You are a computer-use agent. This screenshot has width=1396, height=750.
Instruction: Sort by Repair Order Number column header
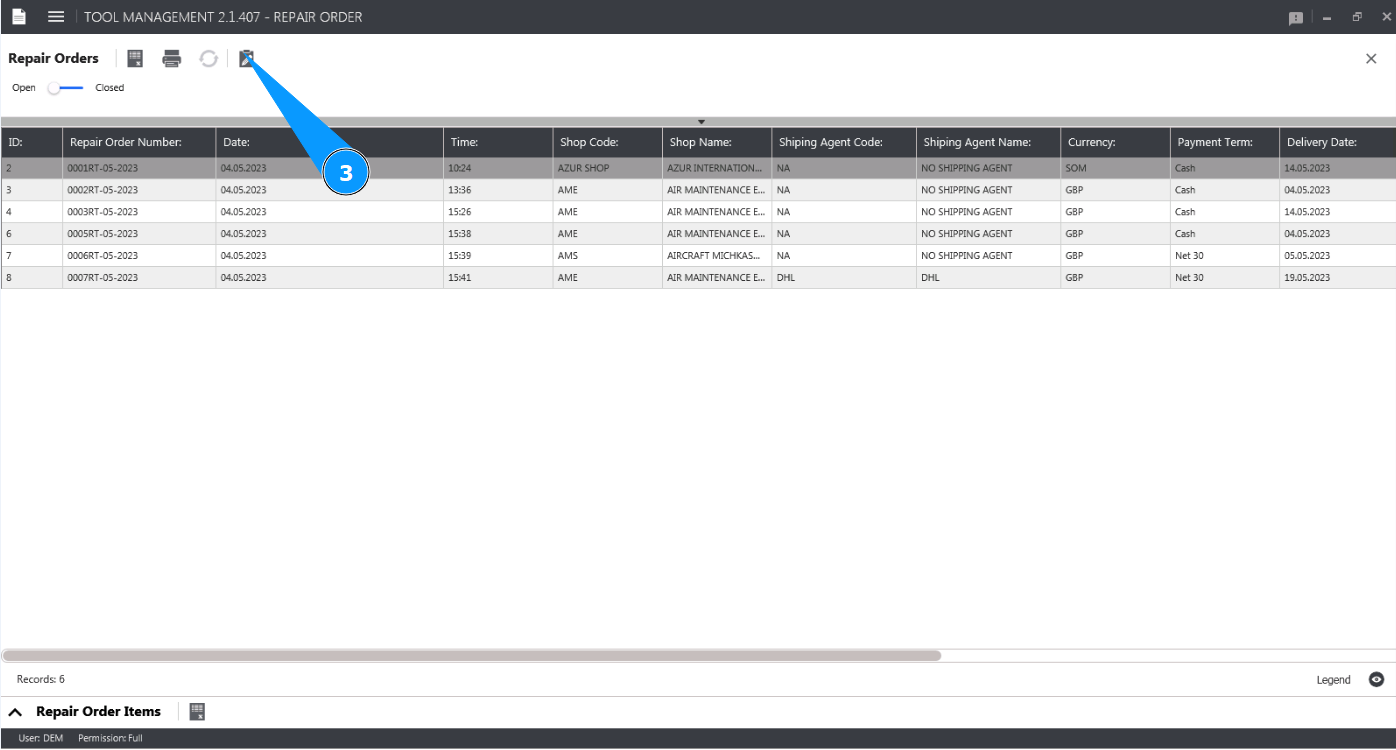coord(139,142)
